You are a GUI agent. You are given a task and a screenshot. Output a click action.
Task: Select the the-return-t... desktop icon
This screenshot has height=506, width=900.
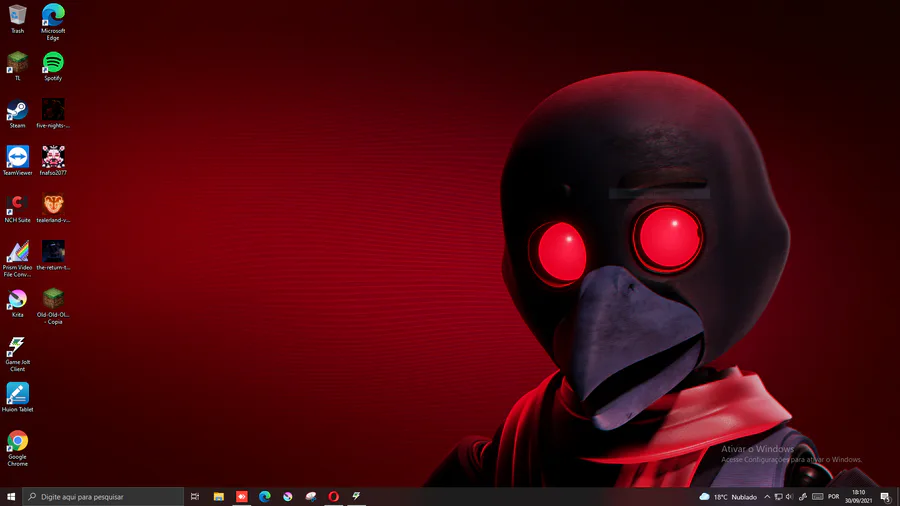click(53, 255)
